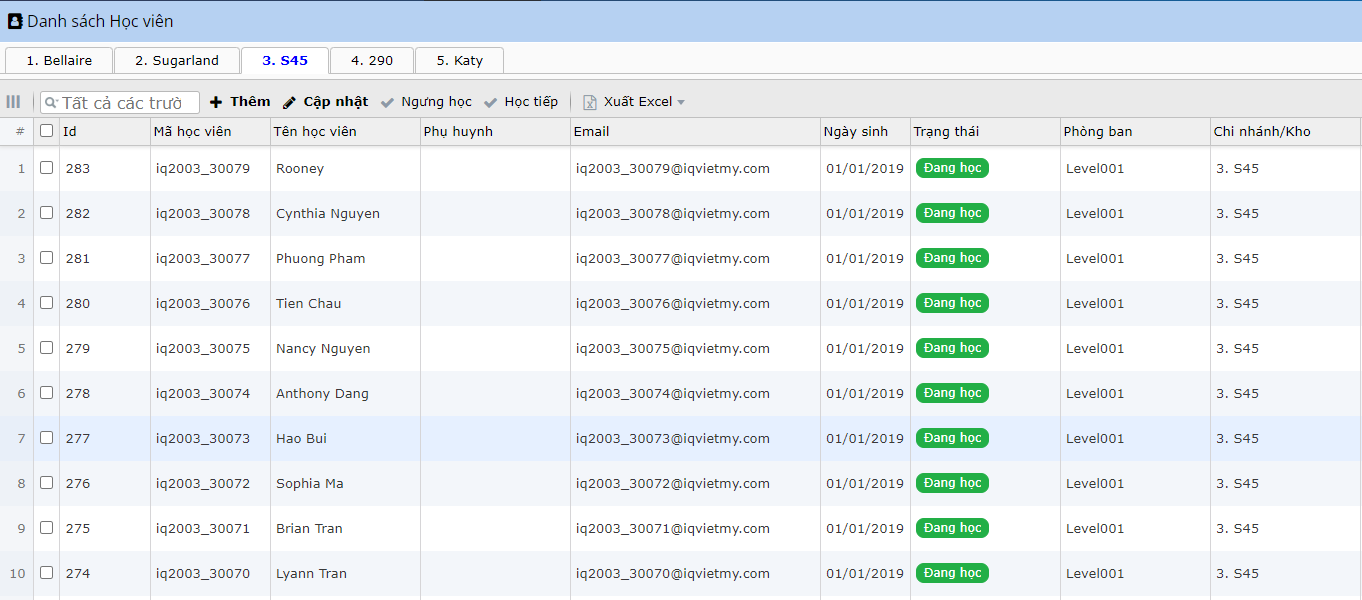Open the 5. Katy branch tab
This screenshot has width=1362, height=600.
click(459, 61)
